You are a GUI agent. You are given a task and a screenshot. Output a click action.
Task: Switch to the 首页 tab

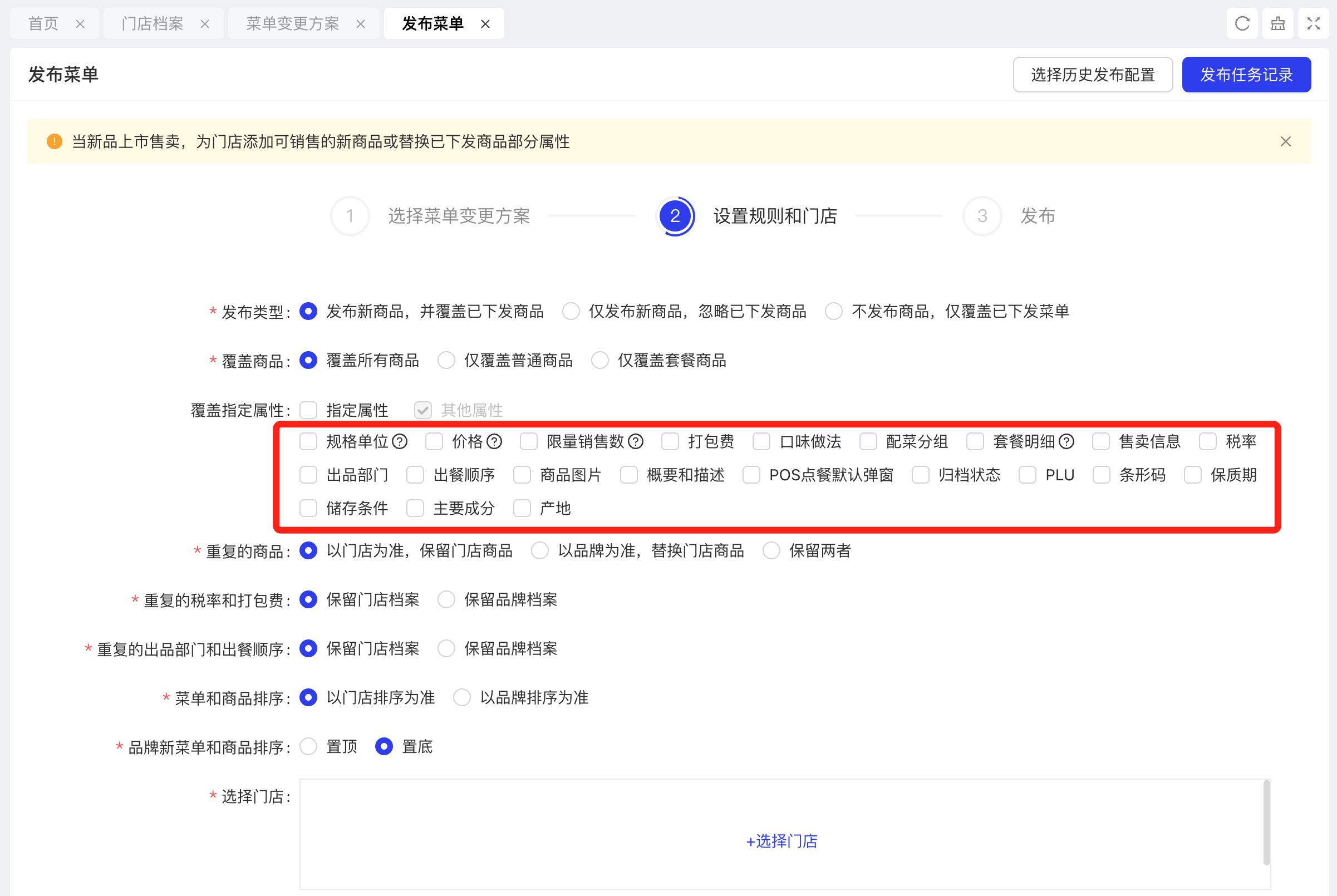43,23
